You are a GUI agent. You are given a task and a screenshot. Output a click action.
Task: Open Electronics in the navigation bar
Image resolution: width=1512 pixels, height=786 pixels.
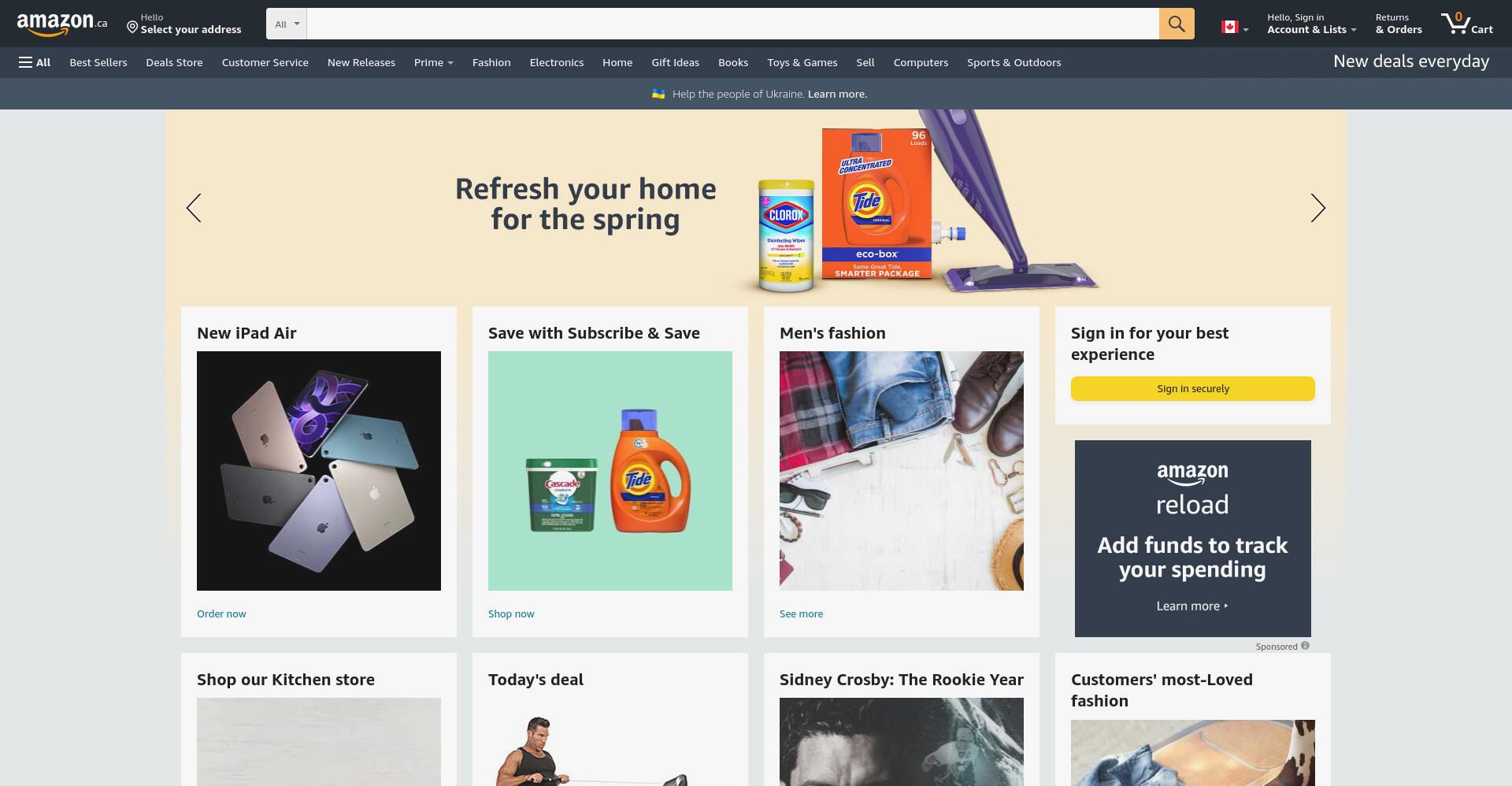tap(557, 62)
